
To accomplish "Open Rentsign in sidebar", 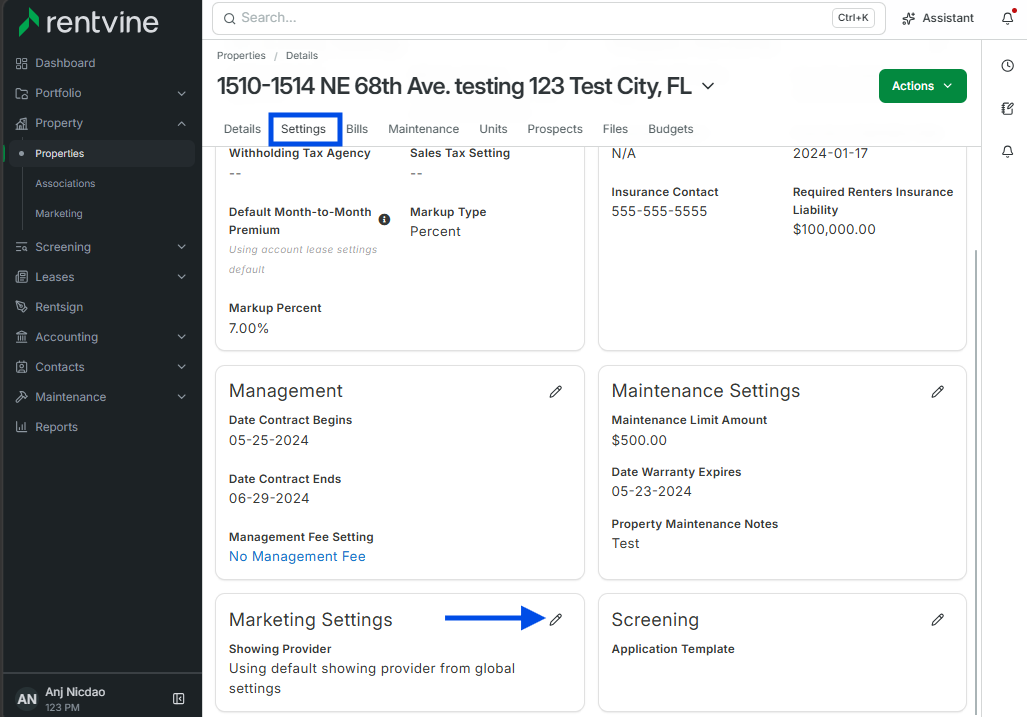I will click(59, 307).
